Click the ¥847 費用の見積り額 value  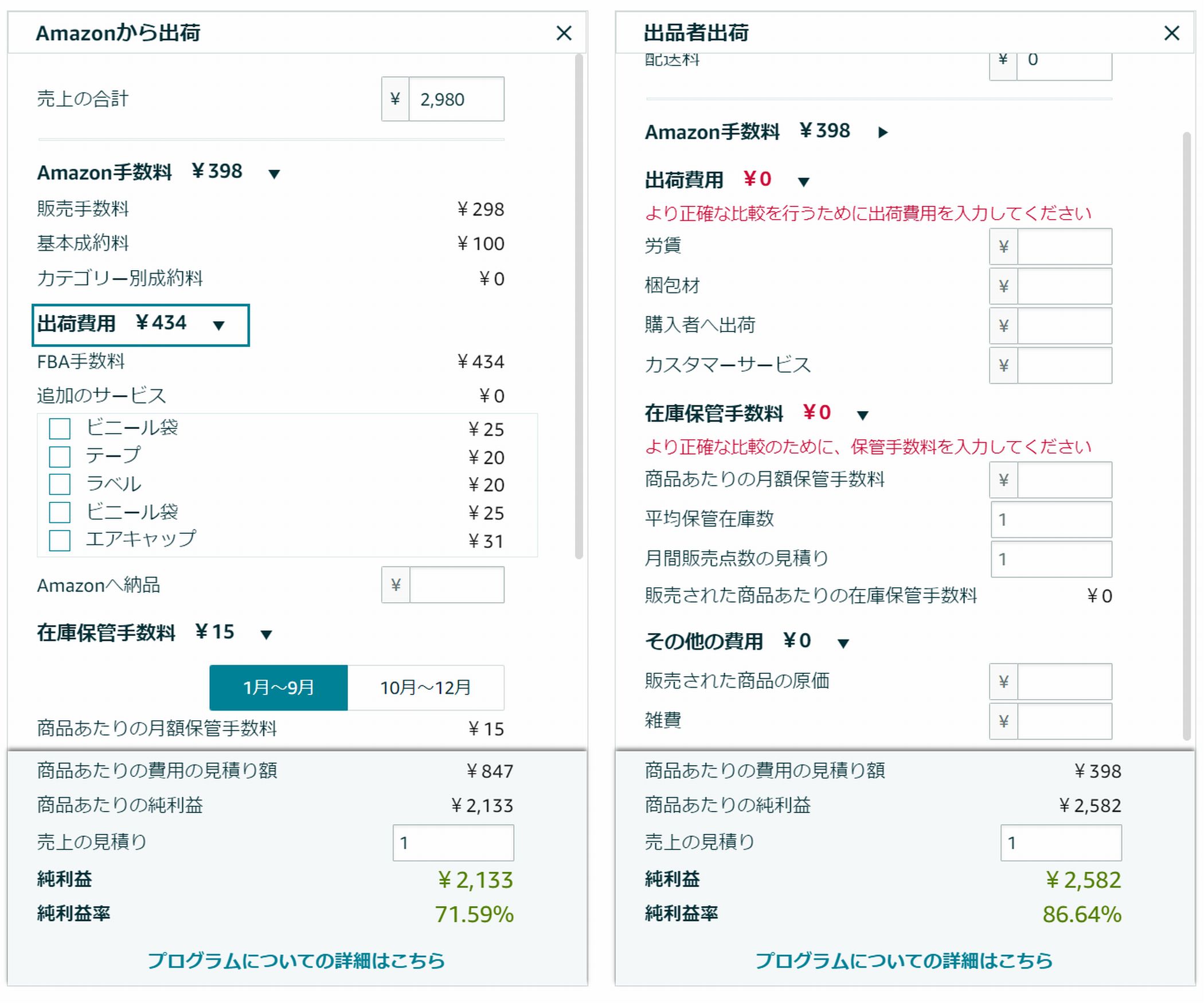(490, 771)
